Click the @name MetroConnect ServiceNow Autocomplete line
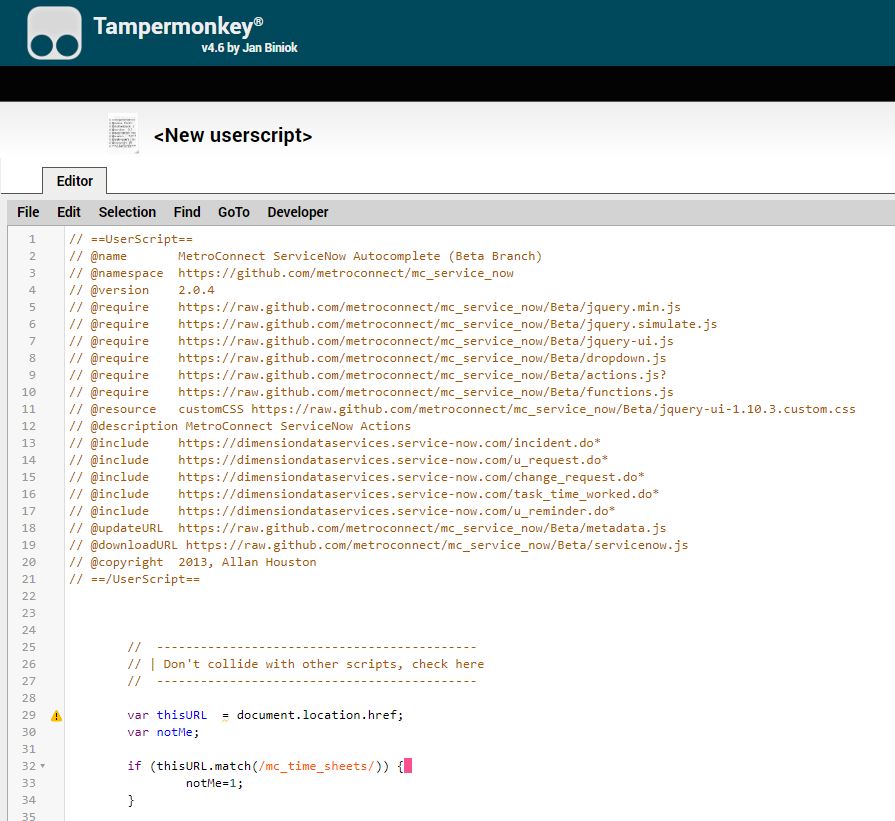Screen dimensions: 895x821 (305, 256)
